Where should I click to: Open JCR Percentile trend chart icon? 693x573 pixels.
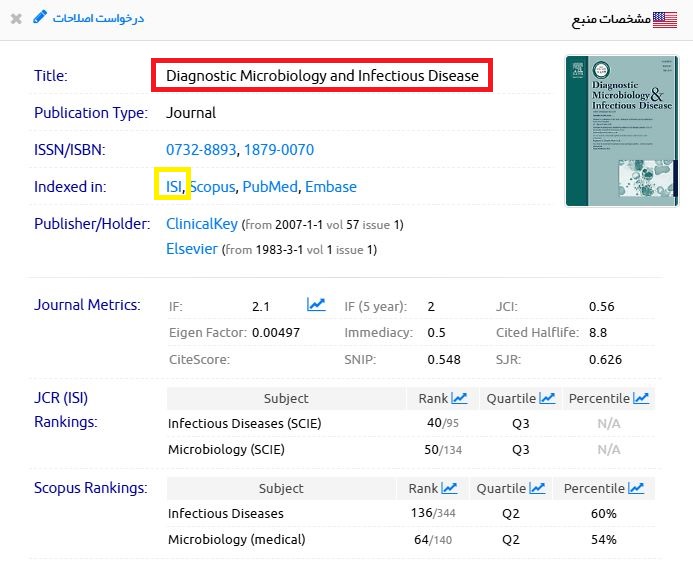point(642,398)
